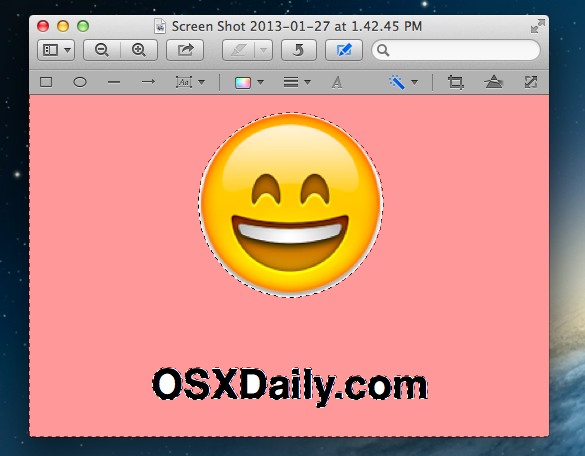Click the zoom in magnifier button
This screenshot has height=456, width=585.
tap(139, 50)
